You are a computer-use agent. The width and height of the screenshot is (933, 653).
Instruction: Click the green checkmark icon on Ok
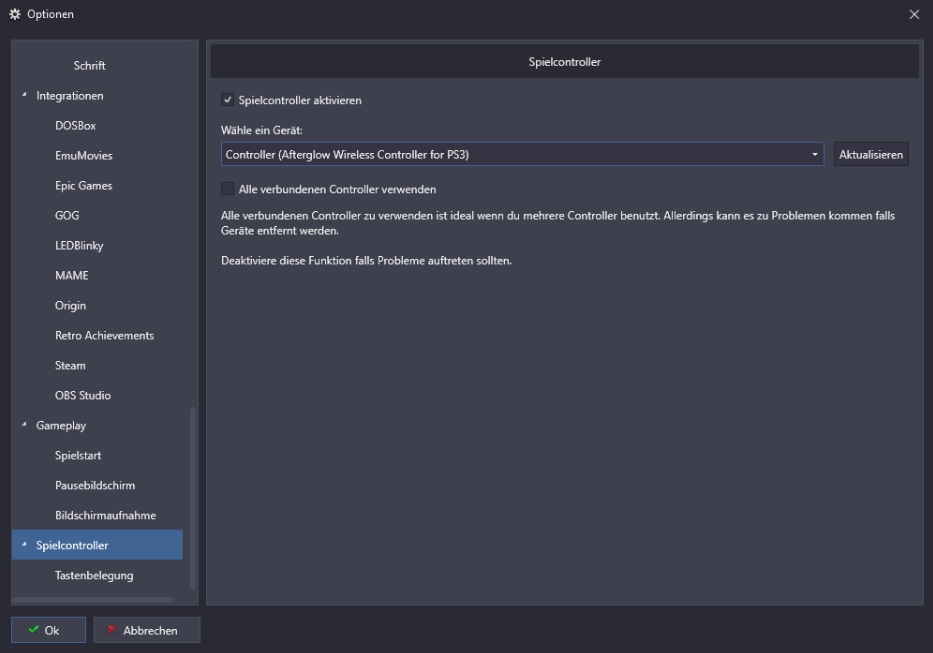tap(34, 630)
